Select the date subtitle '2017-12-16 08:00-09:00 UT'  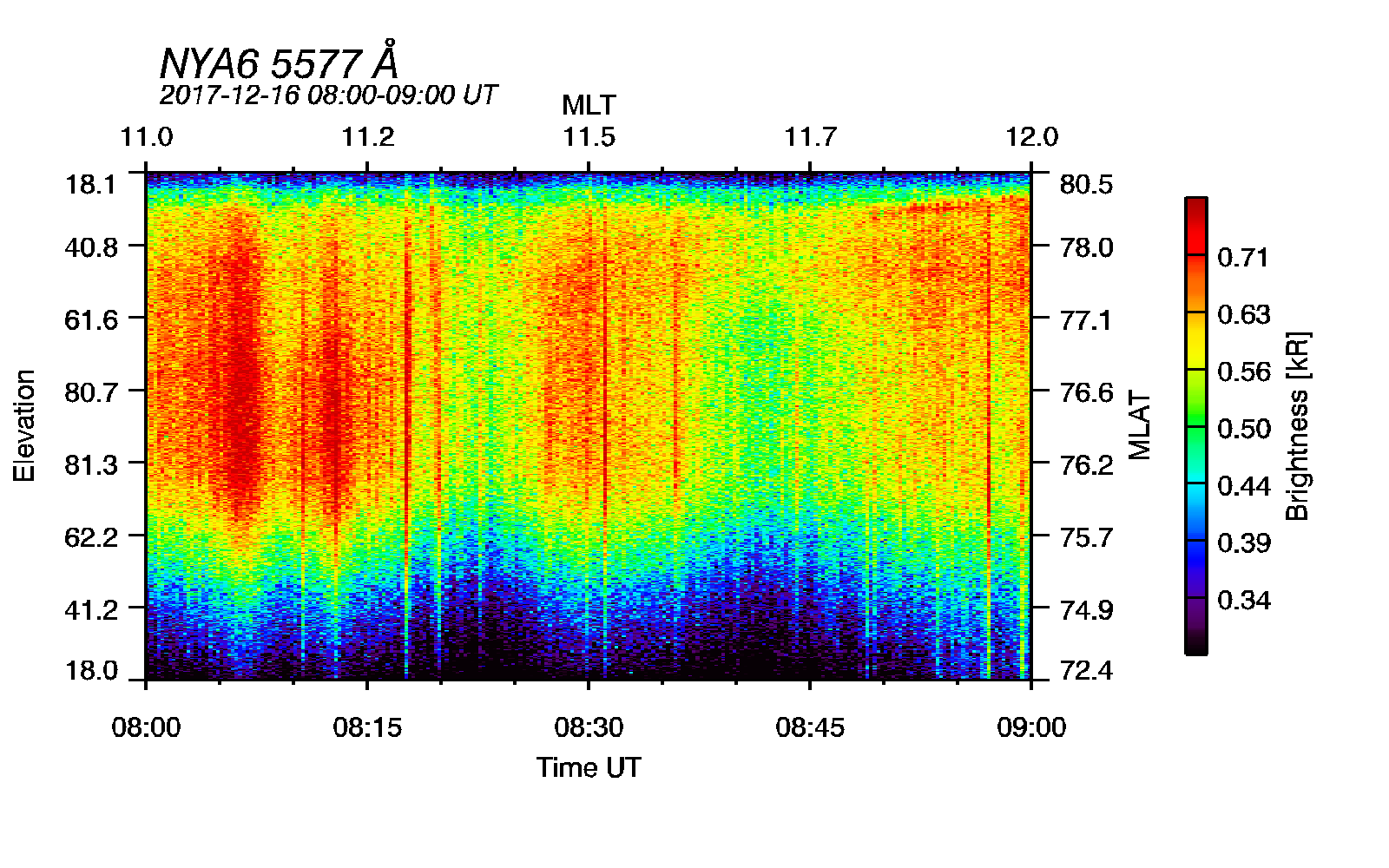click(x=328, y=95)
